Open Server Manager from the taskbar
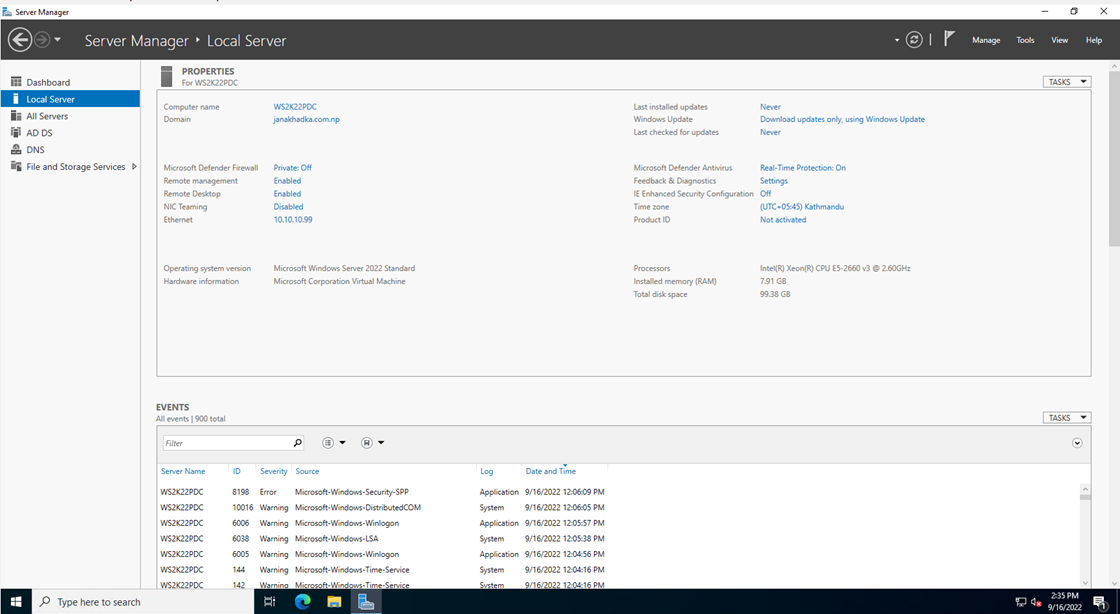 [x=365, y=601]
